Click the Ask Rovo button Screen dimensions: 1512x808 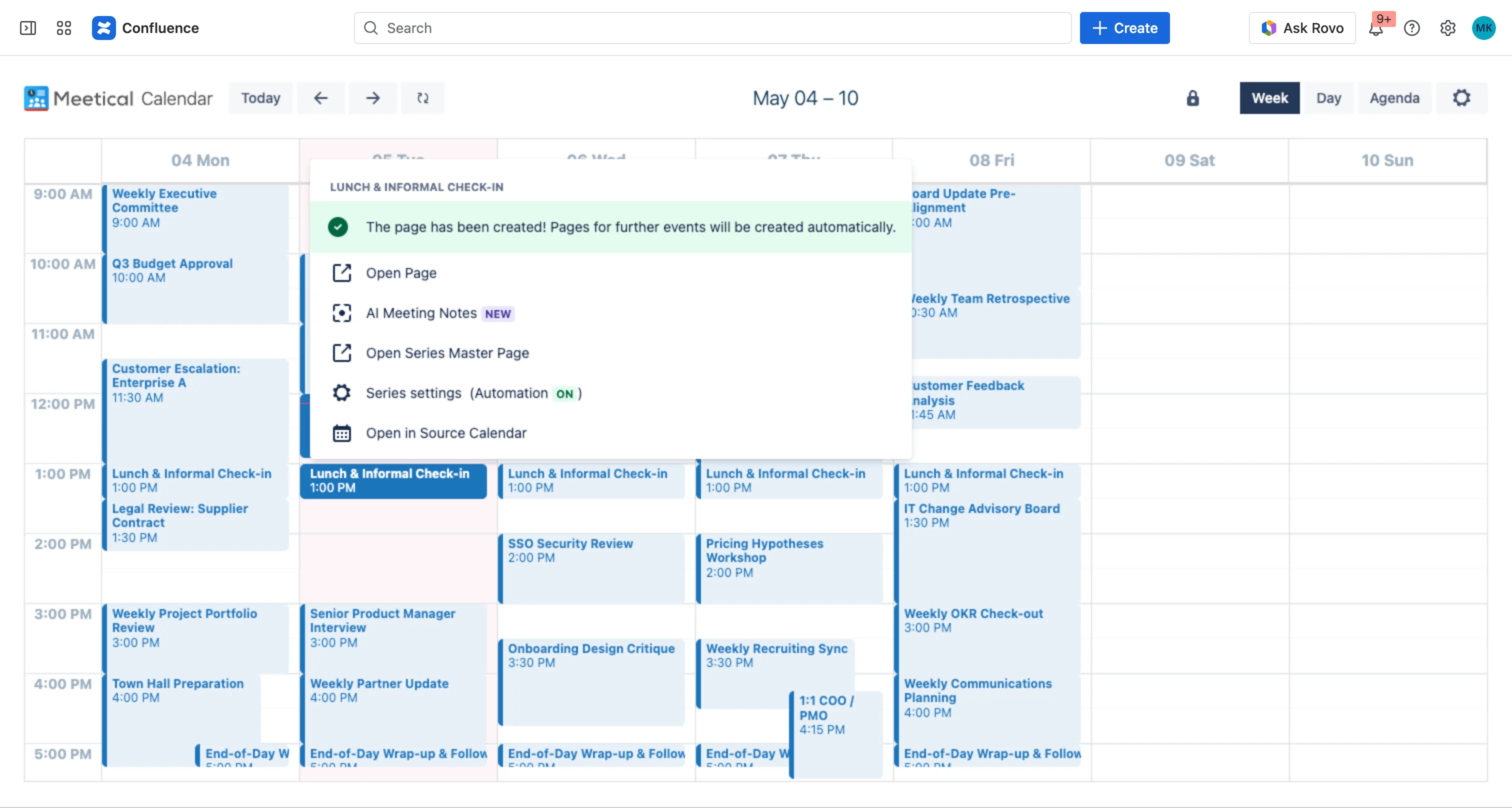coord(1302,28)
